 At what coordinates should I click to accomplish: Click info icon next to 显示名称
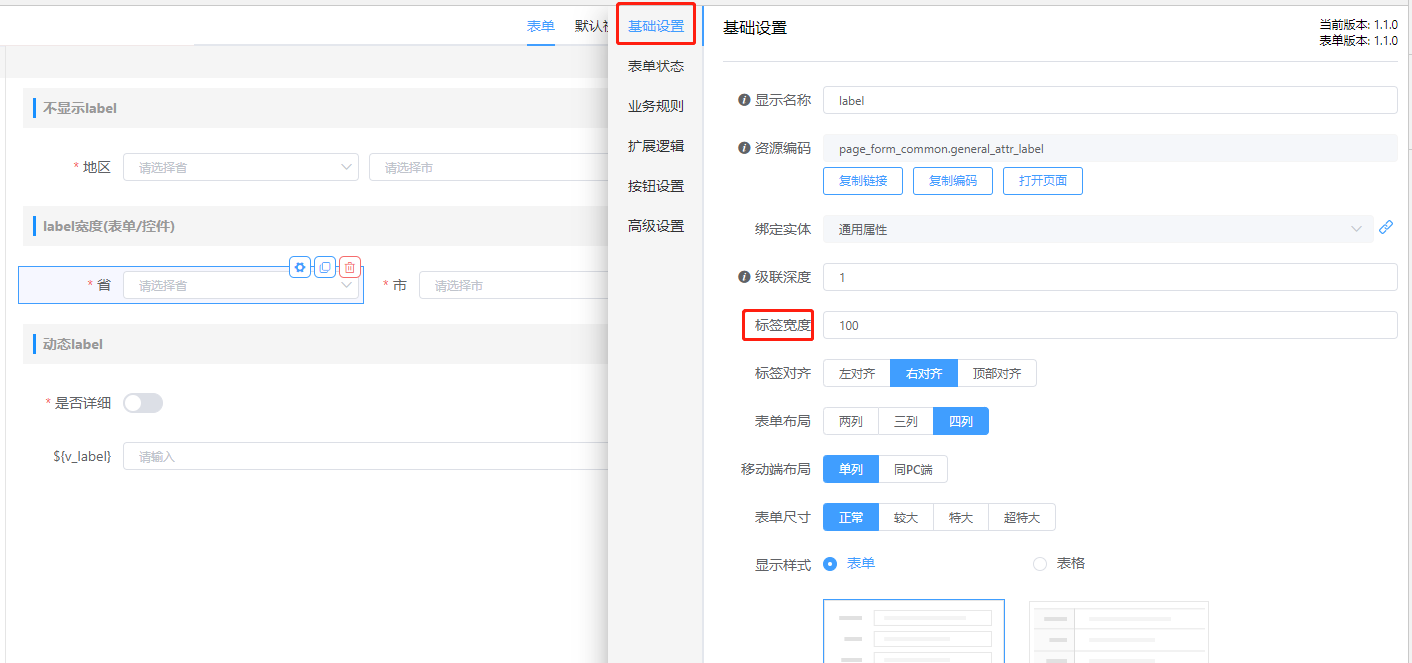point(744,100)
